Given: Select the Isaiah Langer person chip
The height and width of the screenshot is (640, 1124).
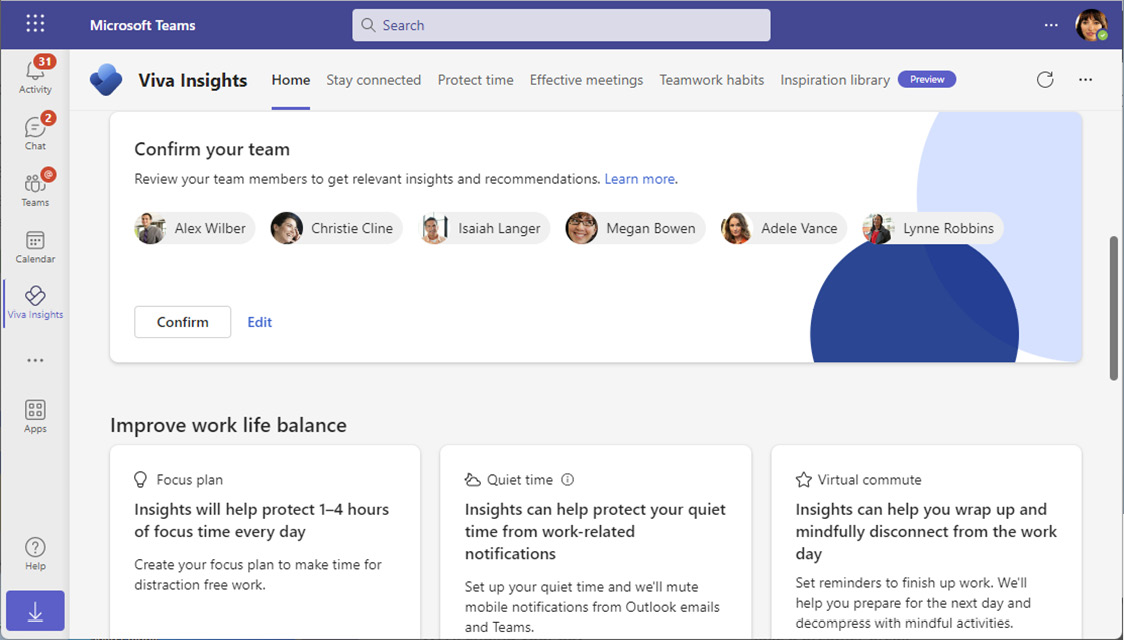Looking at the screenshot, I should tap(484, 229).
